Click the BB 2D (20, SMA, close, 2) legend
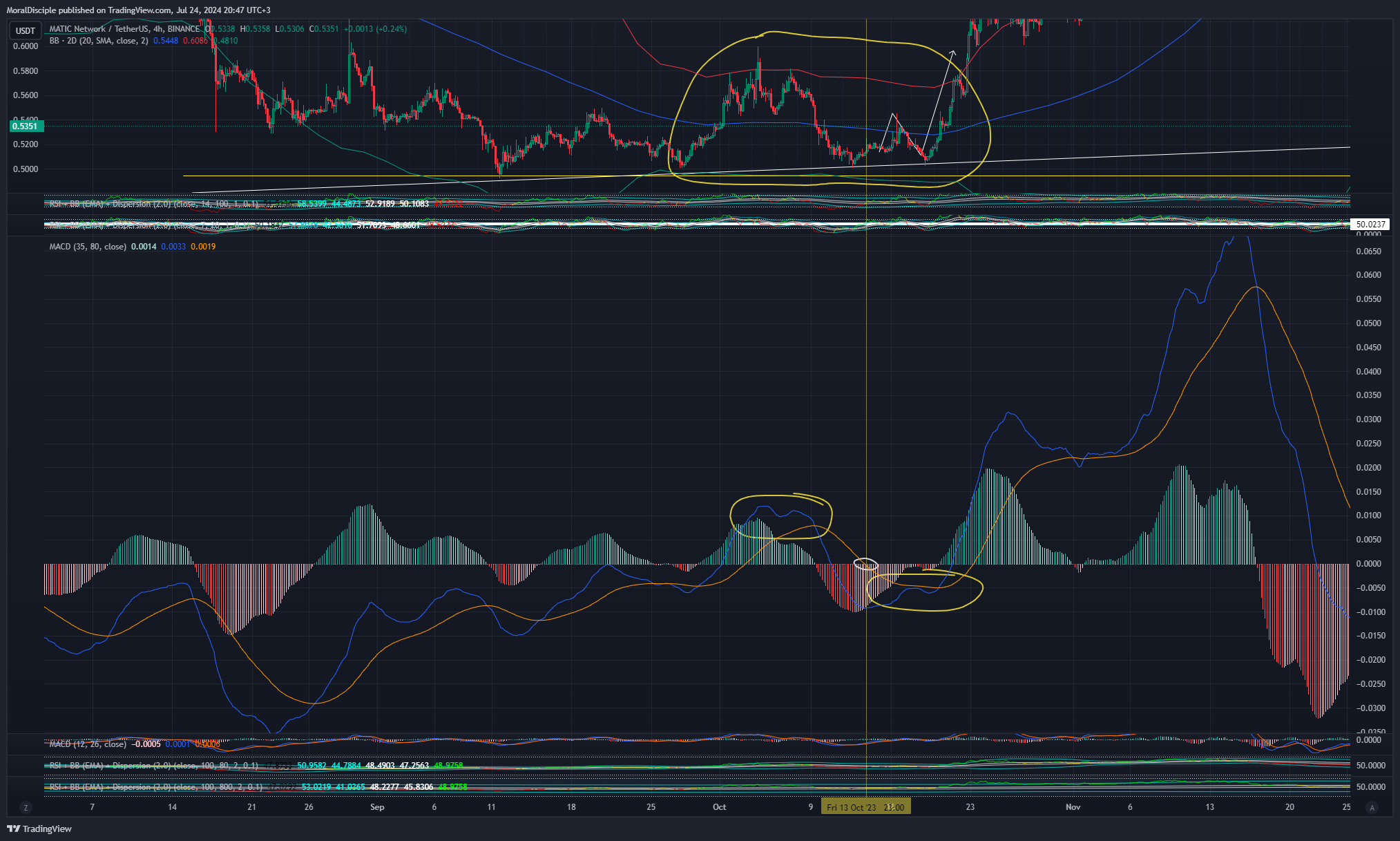The height and width of the screenshot is (841, 1400). tap(99, 41)
